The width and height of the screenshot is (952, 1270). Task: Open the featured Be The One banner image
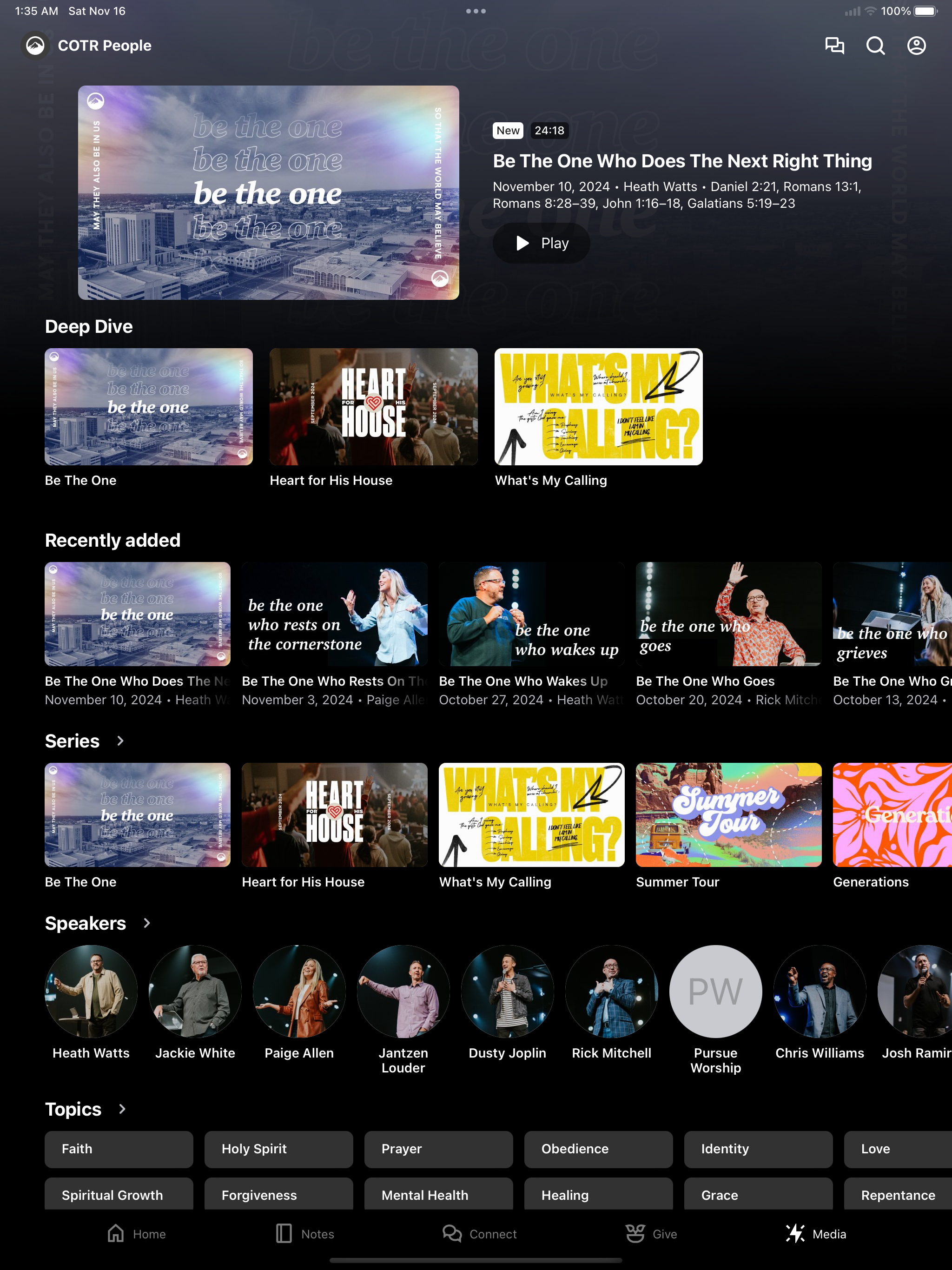click(x=269, y=192)
